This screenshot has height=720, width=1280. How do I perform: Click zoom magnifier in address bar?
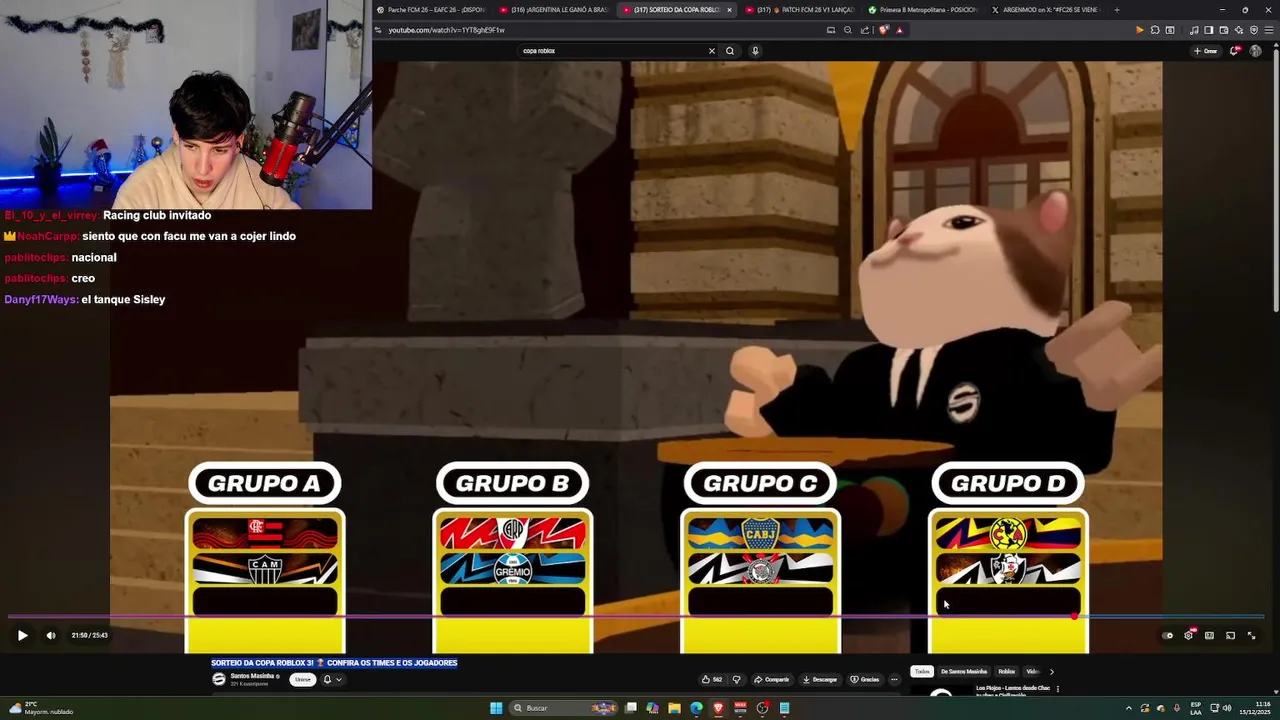click(848, 30)
